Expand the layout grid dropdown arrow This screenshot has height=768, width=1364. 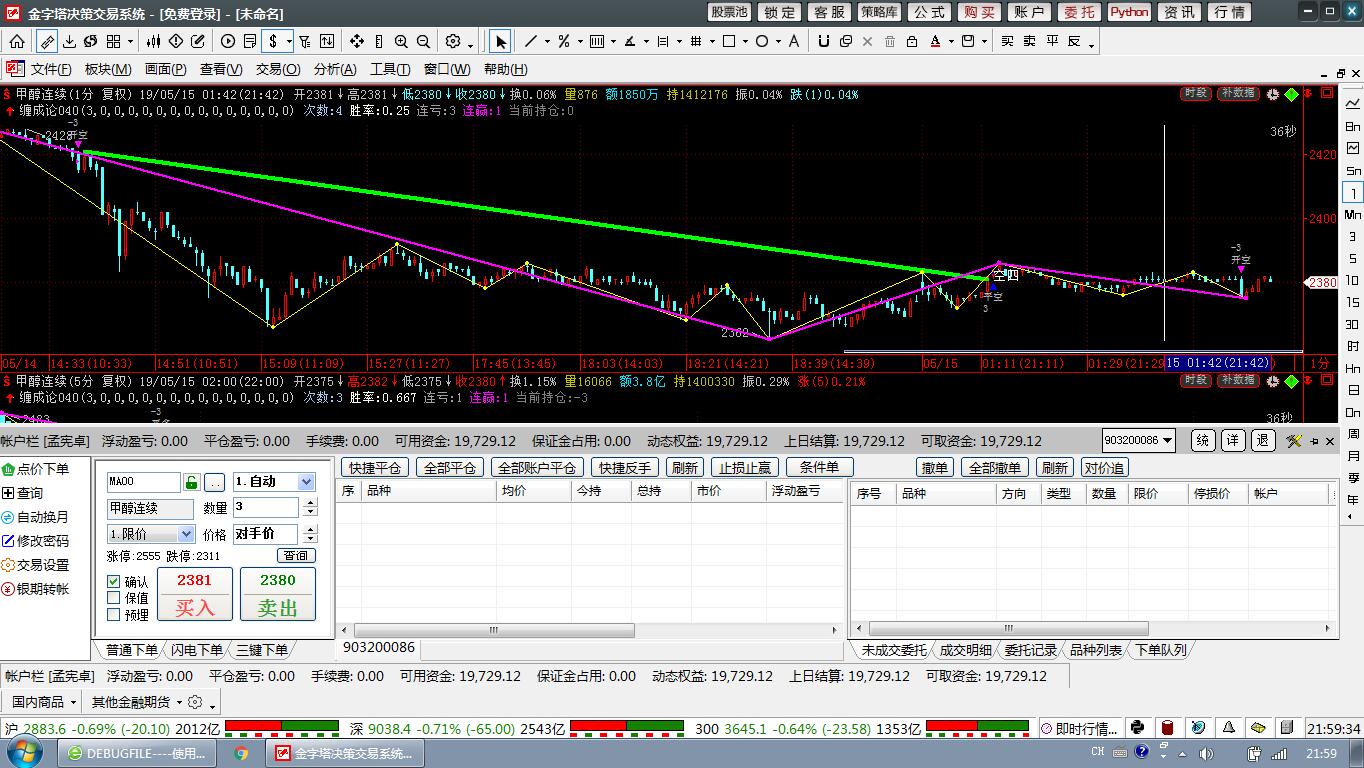(131, 42)
